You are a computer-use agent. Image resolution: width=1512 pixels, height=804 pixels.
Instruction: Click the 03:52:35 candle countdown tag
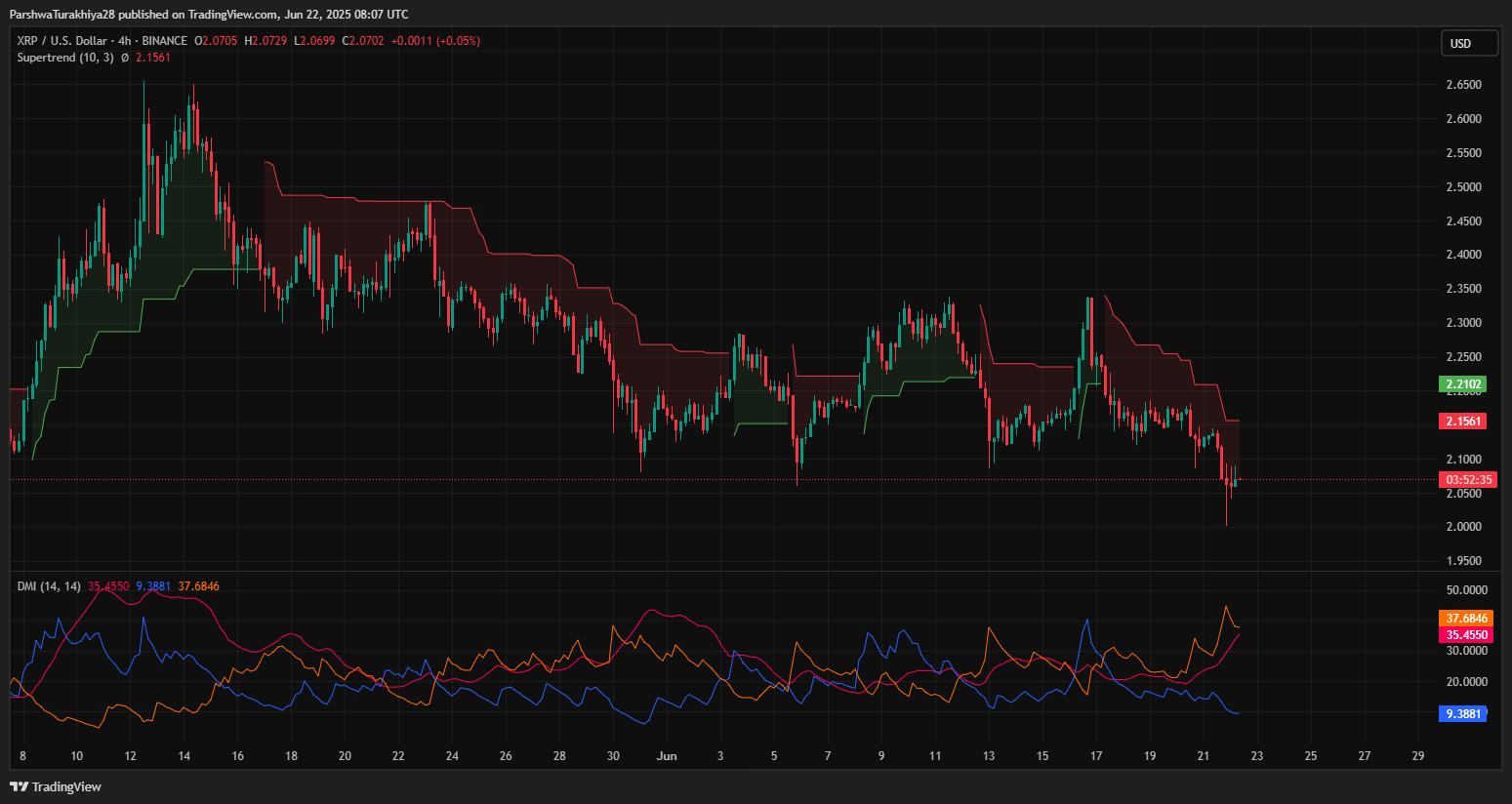point(1468,480)
